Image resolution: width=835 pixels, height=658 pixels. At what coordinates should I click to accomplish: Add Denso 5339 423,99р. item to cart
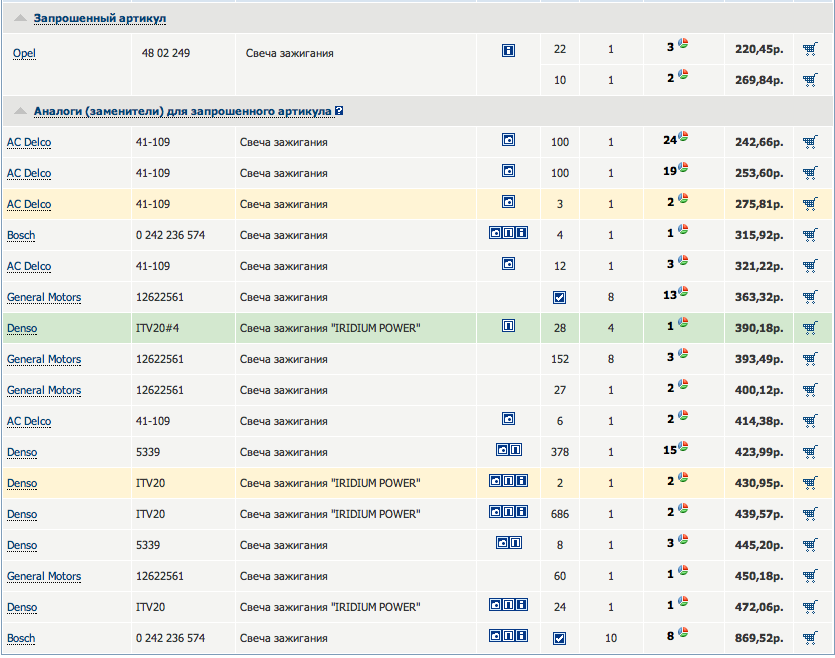[810, 452]
